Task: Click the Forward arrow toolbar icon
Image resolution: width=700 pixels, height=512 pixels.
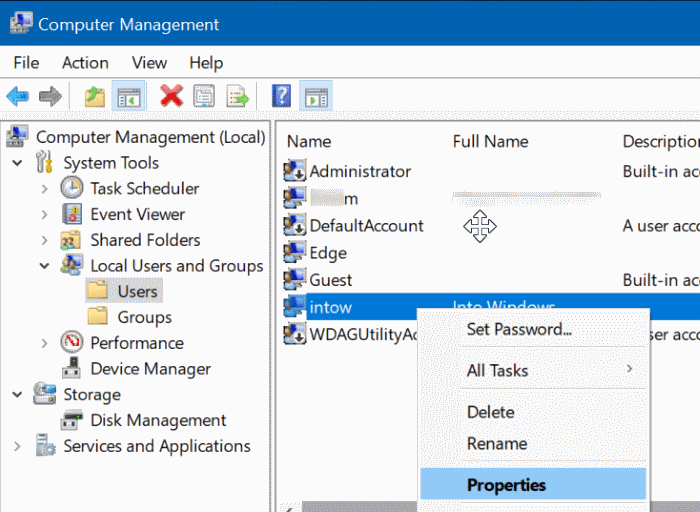Action: 50,96
